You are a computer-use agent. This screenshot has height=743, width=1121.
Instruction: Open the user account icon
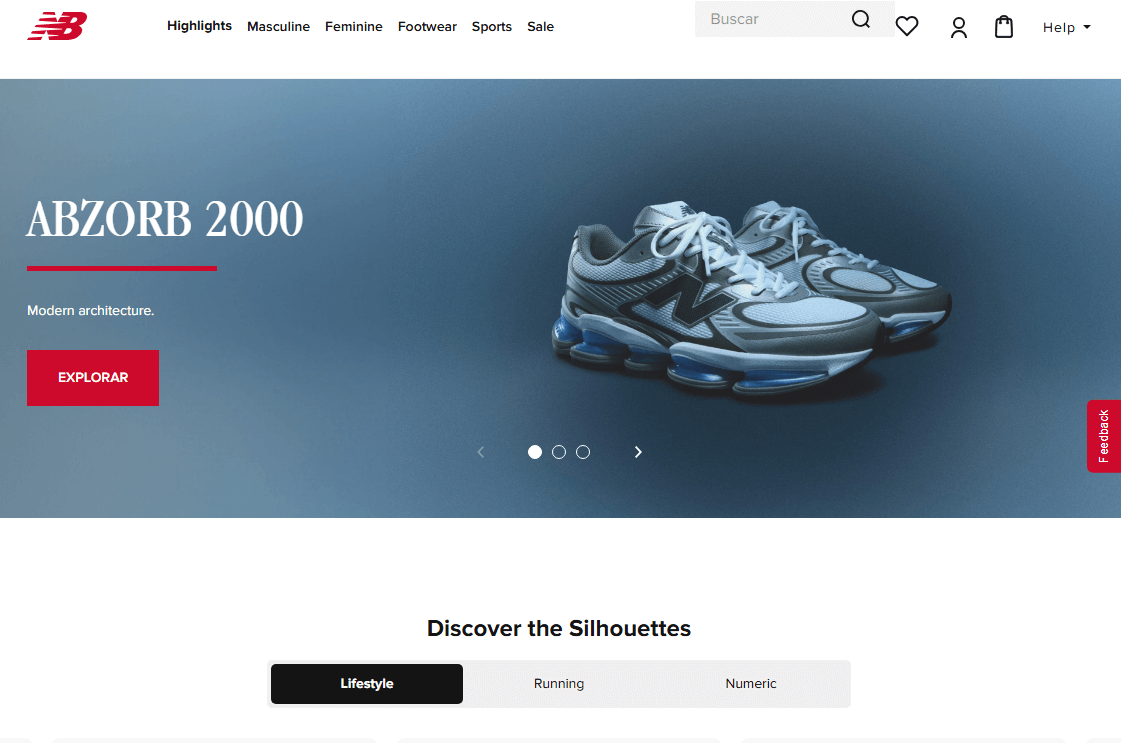pos(959,27)
